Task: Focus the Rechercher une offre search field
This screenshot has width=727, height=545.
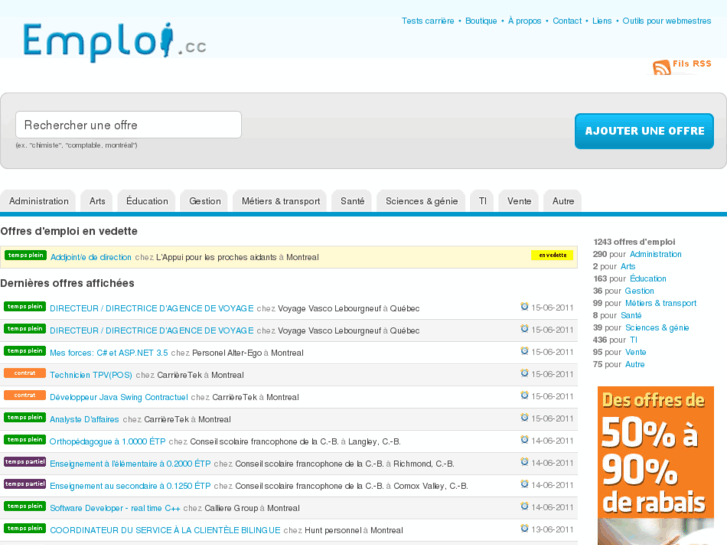Action: point(128,125)
